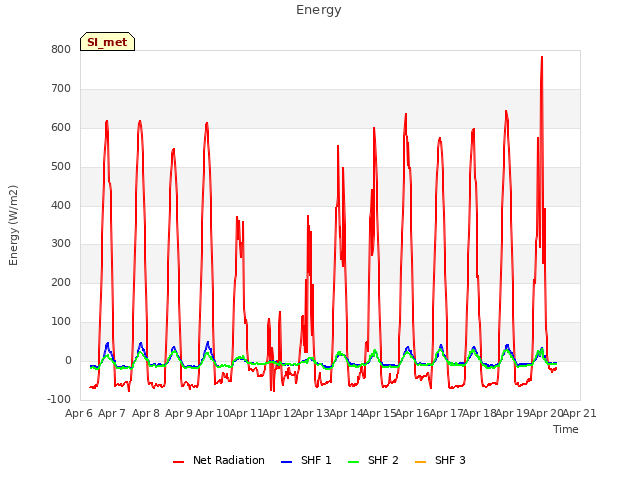Click the highest Net Radiation peak near Apr 20
640x480 pixels.
click(x=542, y=57)
